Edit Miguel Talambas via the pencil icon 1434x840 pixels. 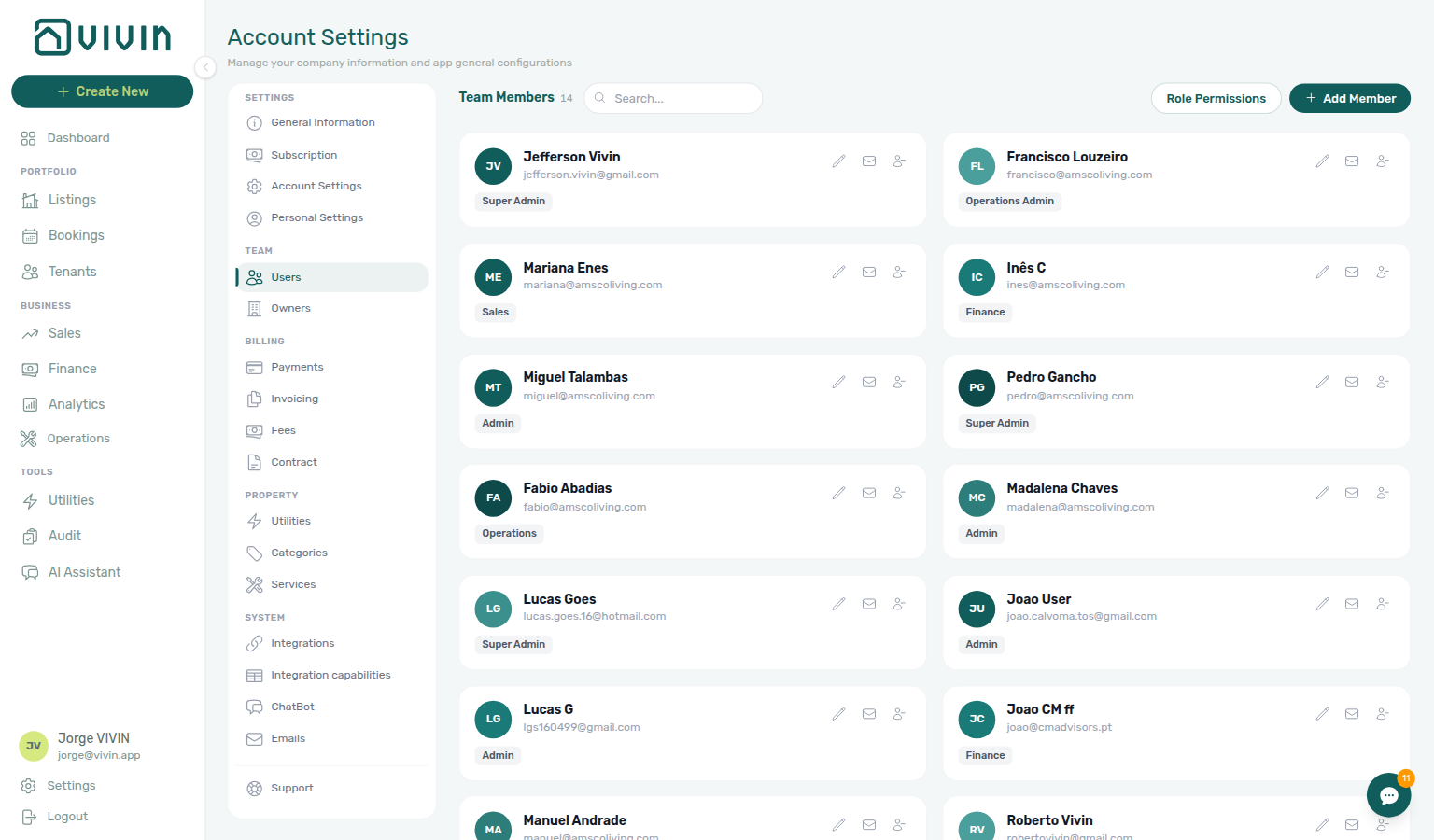tap(838, 383)
